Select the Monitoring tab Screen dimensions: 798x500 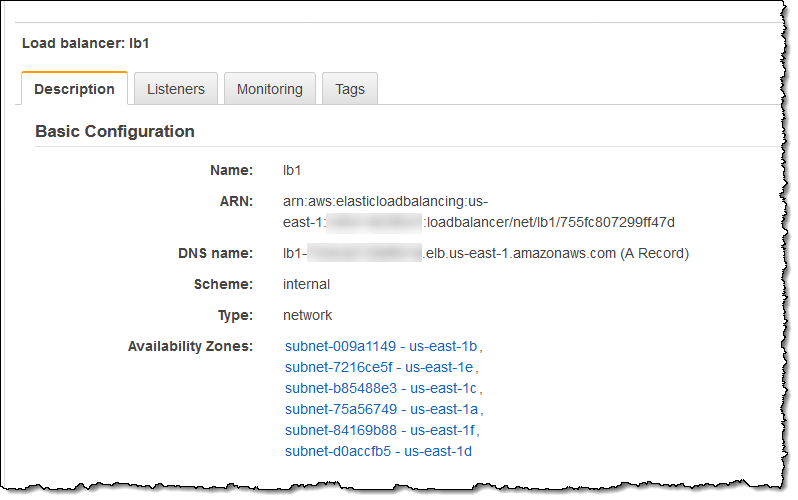[269, 89]
